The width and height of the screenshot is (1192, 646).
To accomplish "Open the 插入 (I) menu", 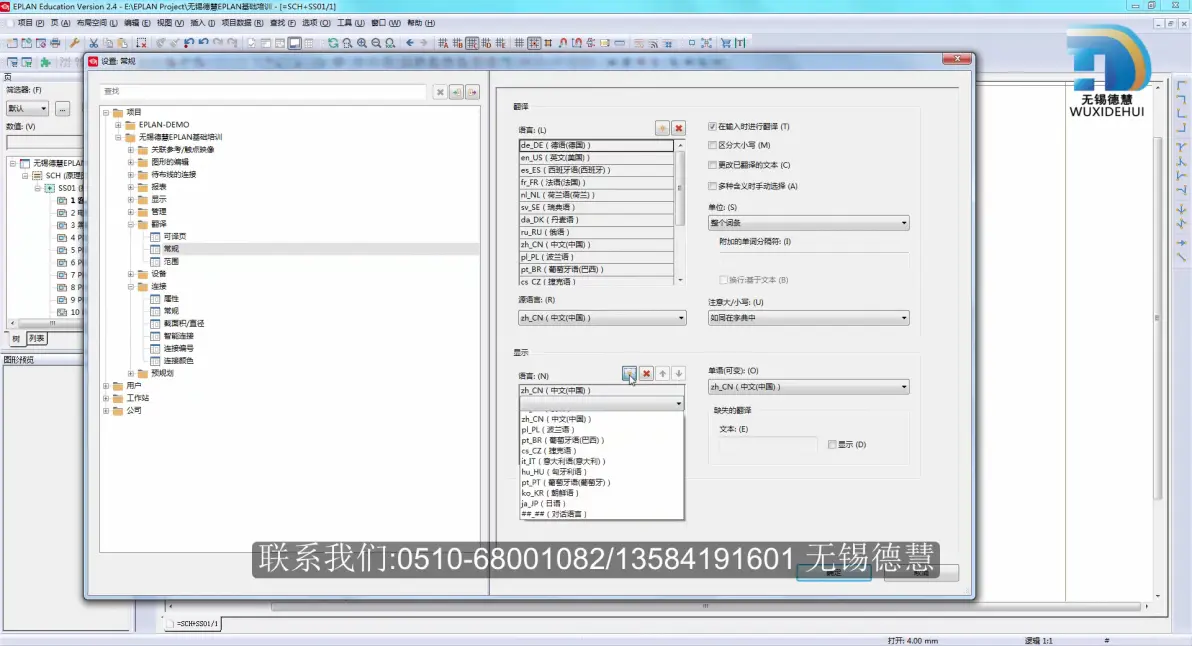I will pyautogui.click(x=203, y=23).
